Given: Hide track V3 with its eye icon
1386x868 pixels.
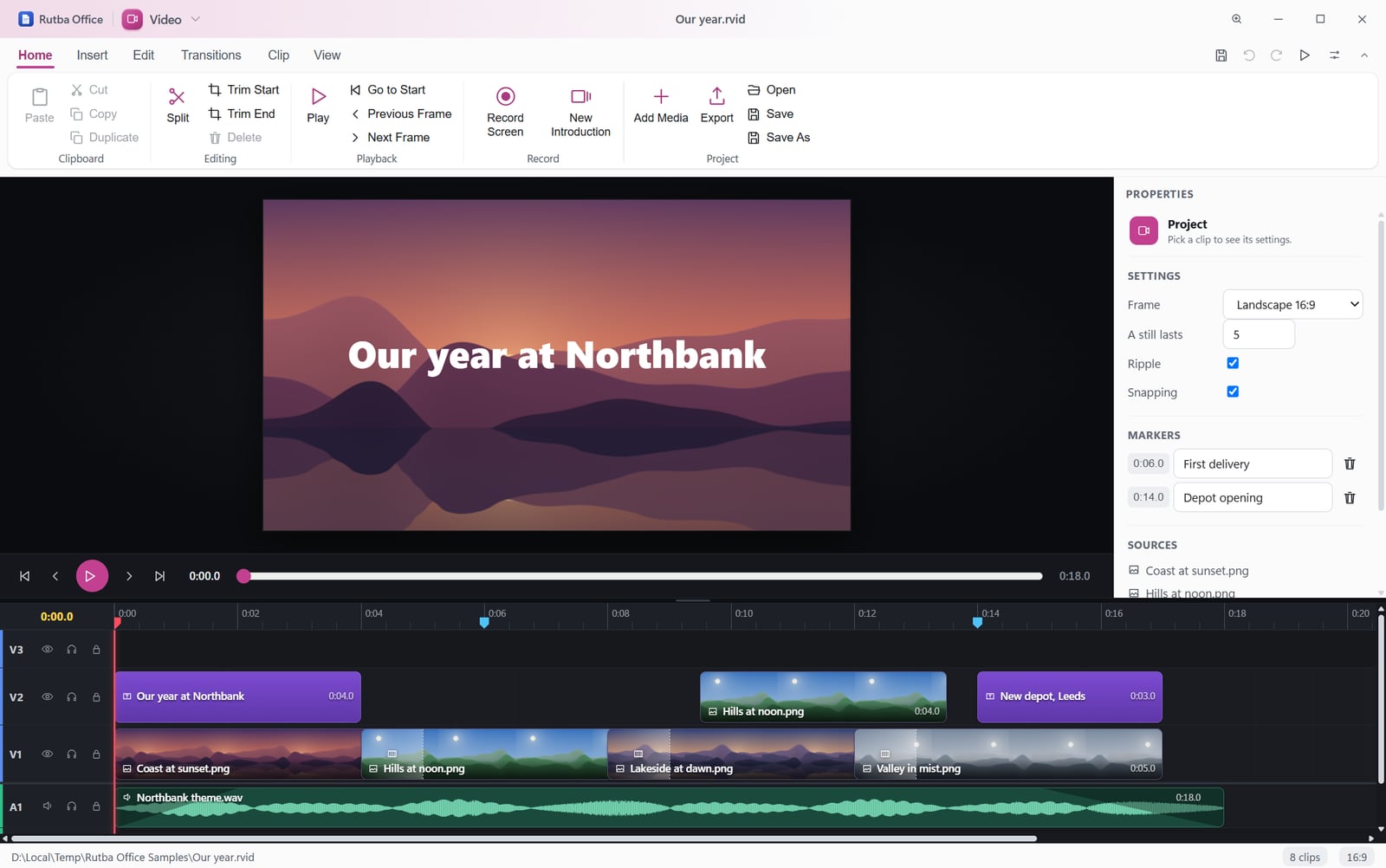Looking at the screenshot, I should pyautogui.click(x=48, y=650).
